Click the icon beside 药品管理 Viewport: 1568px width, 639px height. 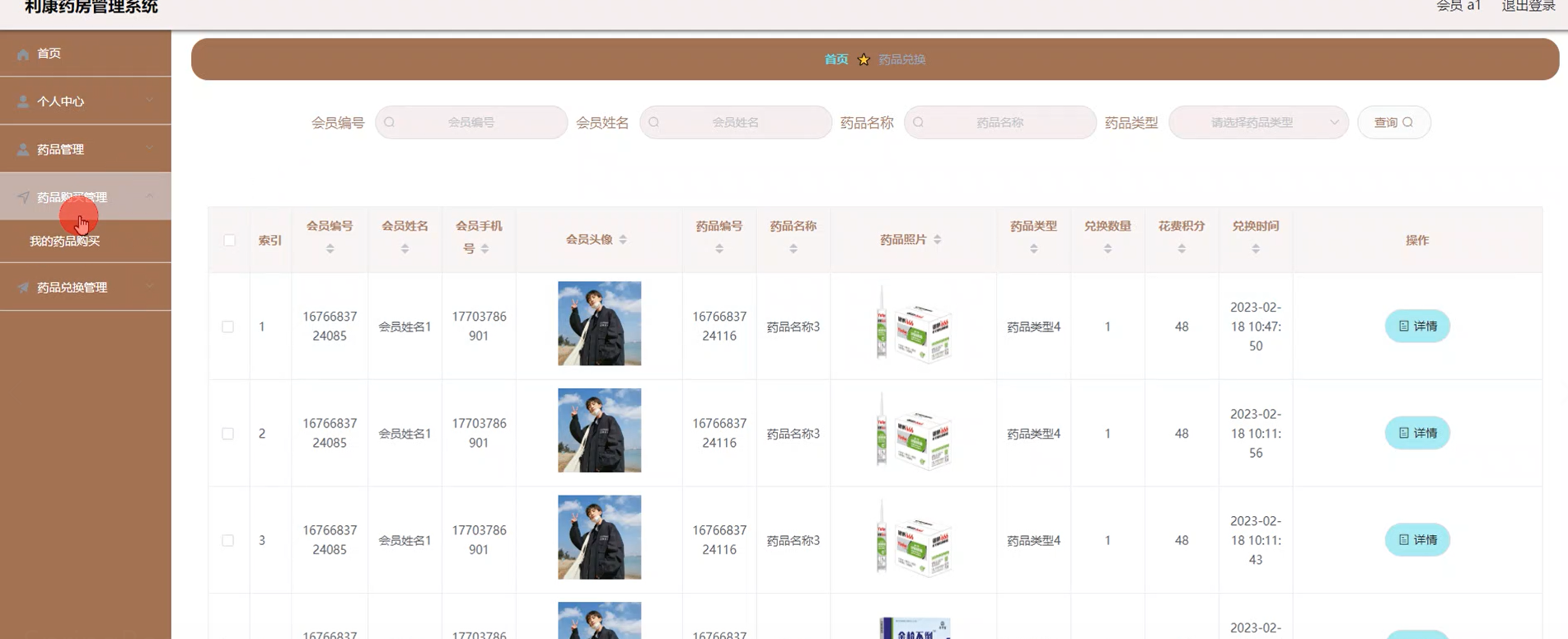pyautogui.click(x=23, y=149)
